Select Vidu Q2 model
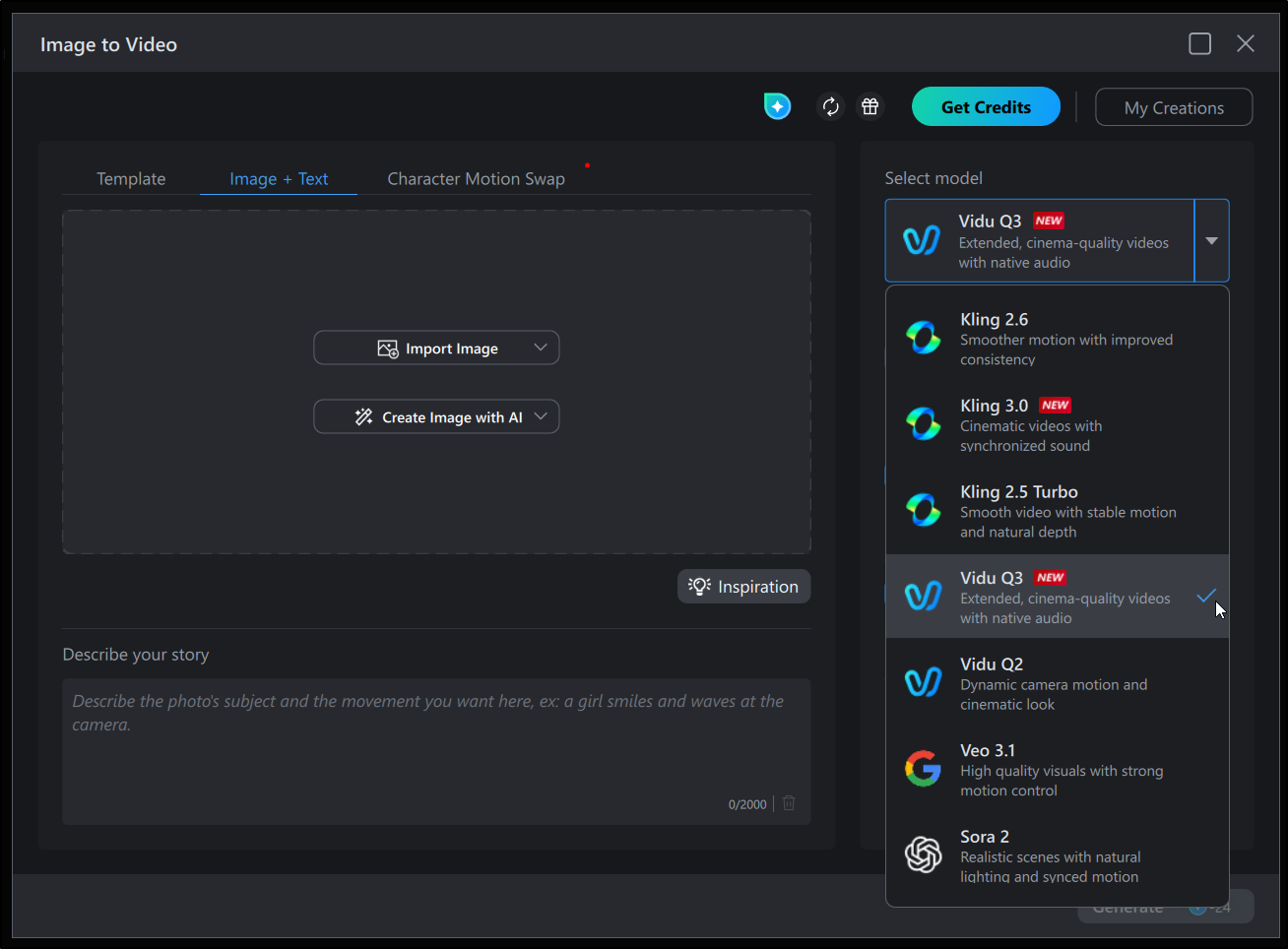The height and width of the screenshot is (949, 1288). pos(1057,682)
